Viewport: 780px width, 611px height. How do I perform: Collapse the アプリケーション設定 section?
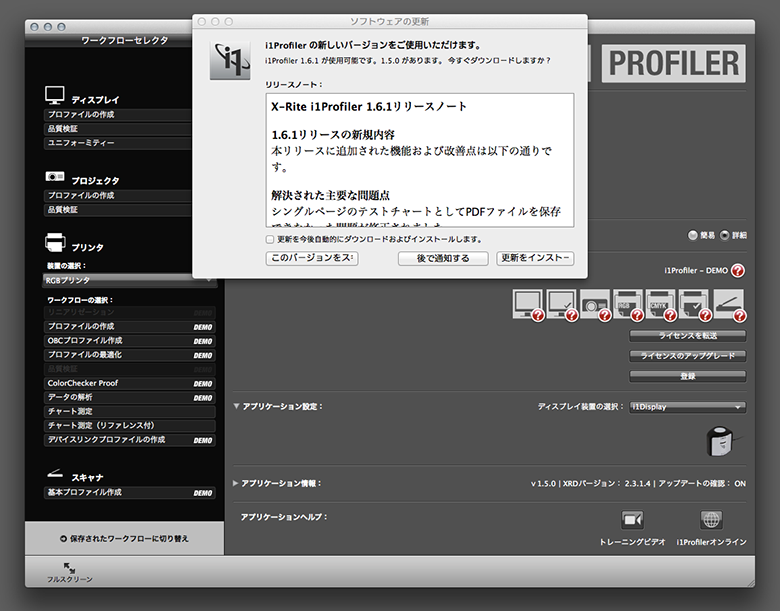point(236,407)
